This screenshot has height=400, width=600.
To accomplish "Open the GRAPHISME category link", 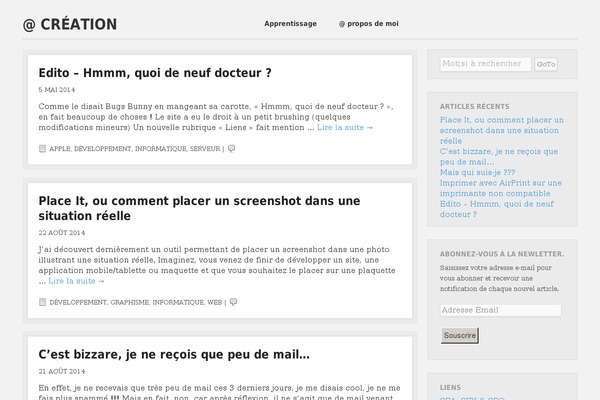I will point(130,302).
